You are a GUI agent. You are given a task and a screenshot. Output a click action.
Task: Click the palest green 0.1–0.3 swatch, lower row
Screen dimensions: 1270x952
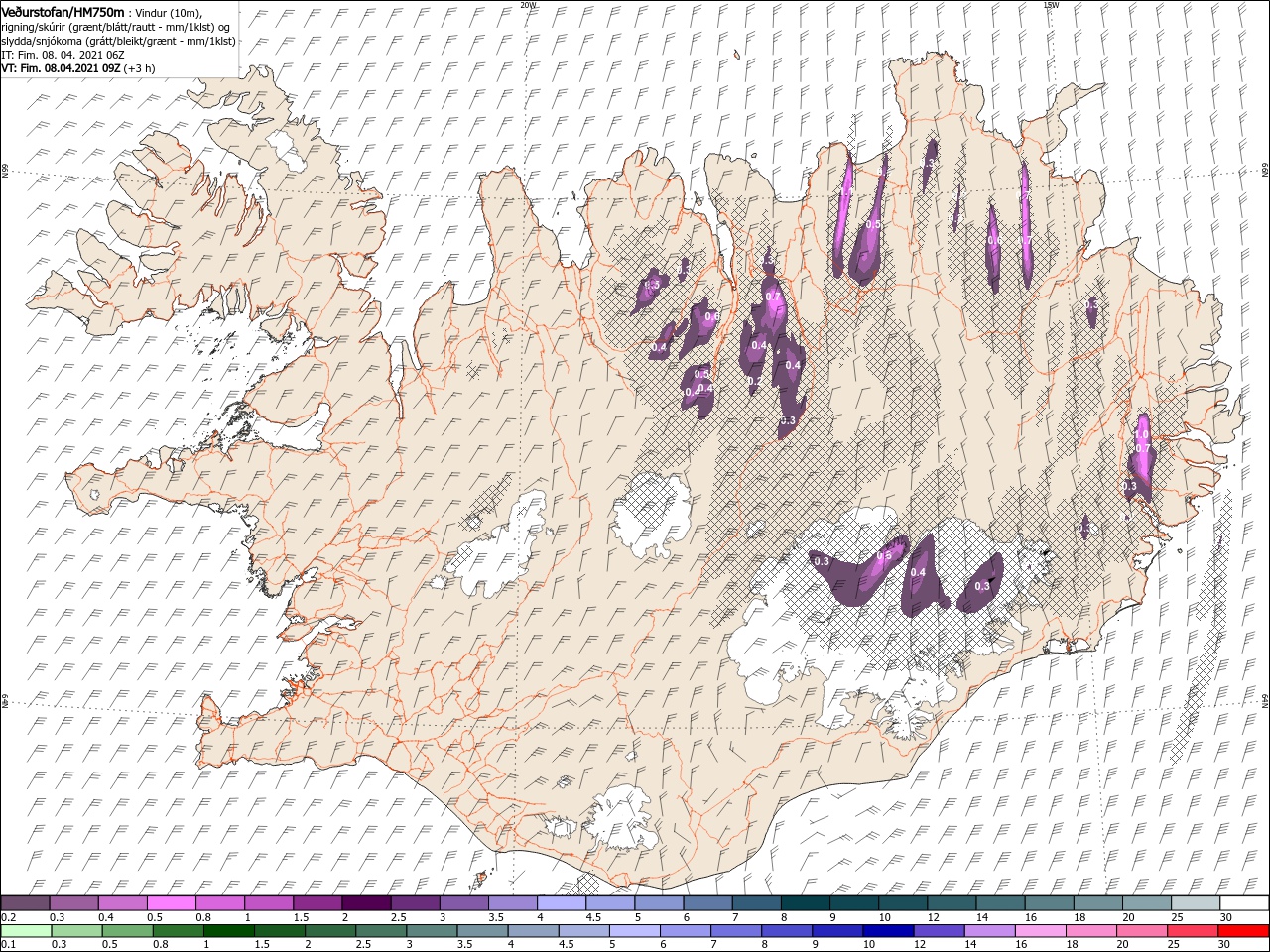click(26, 931)
